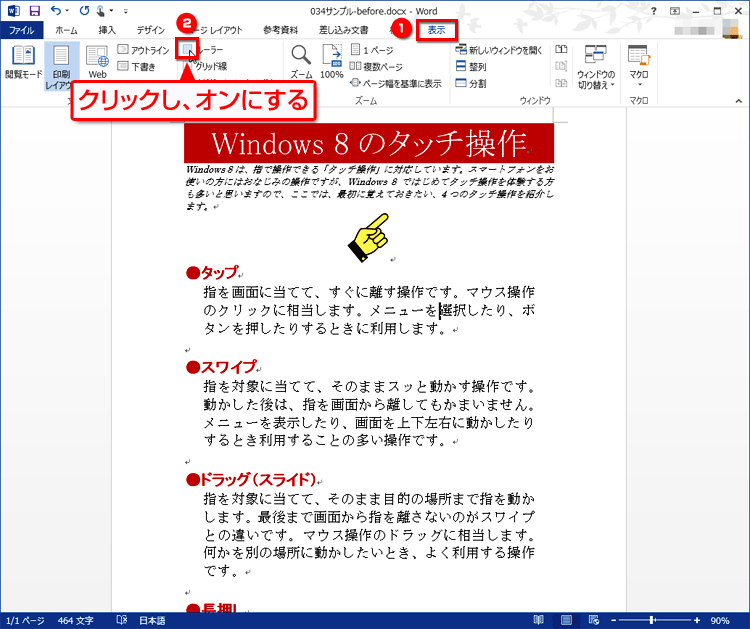Click the proofing errors icon

point(121,620)
